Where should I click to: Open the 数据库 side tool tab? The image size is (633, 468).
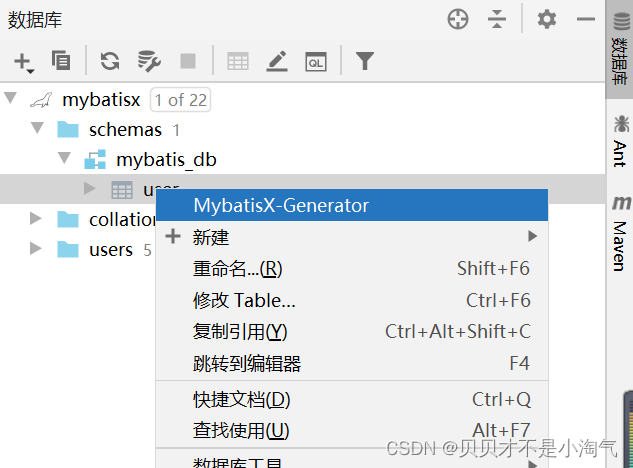coord(620,48)
